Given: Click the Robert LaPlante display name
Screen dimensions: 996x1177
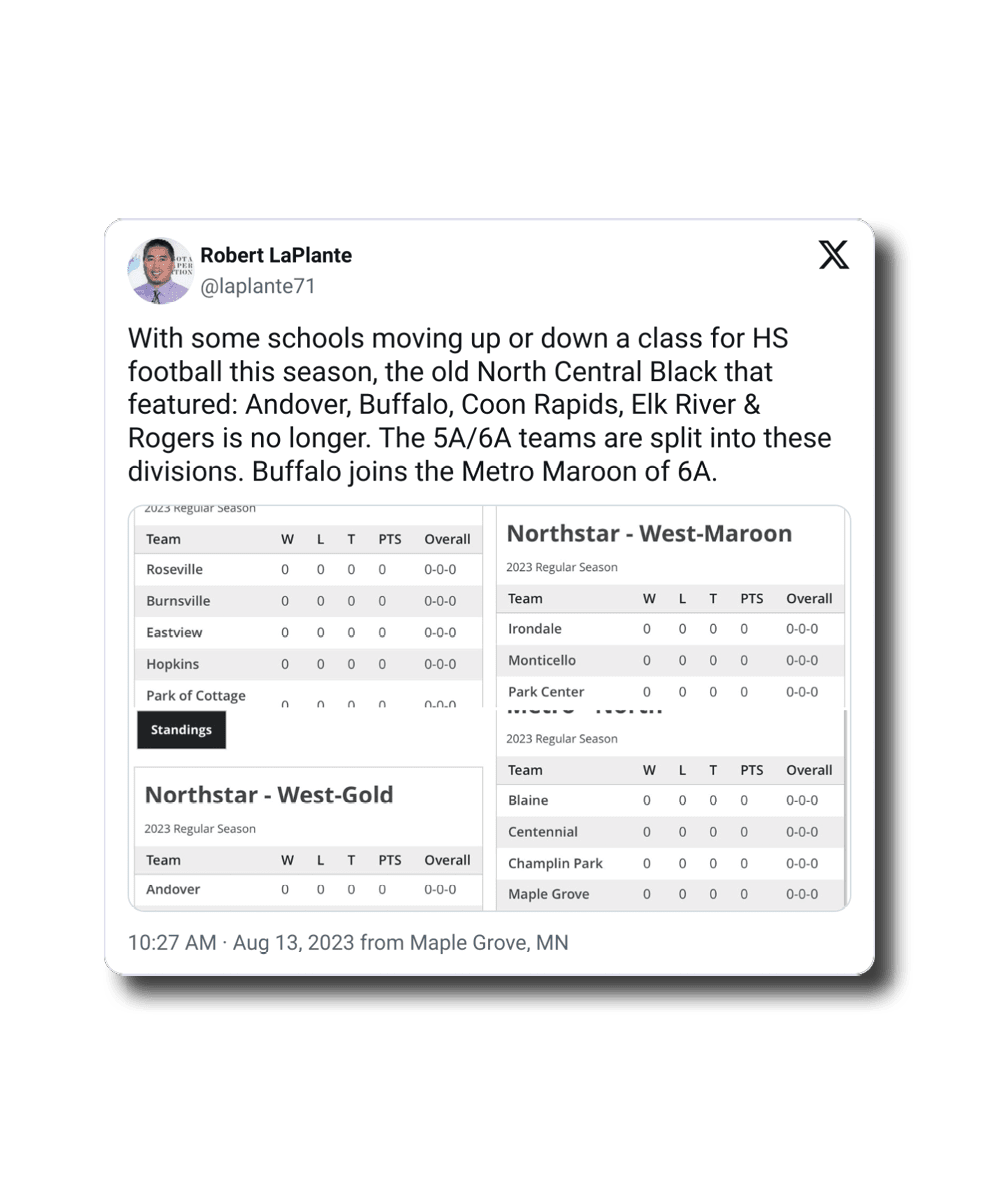Looking at the screenshot, I should 276,255.
